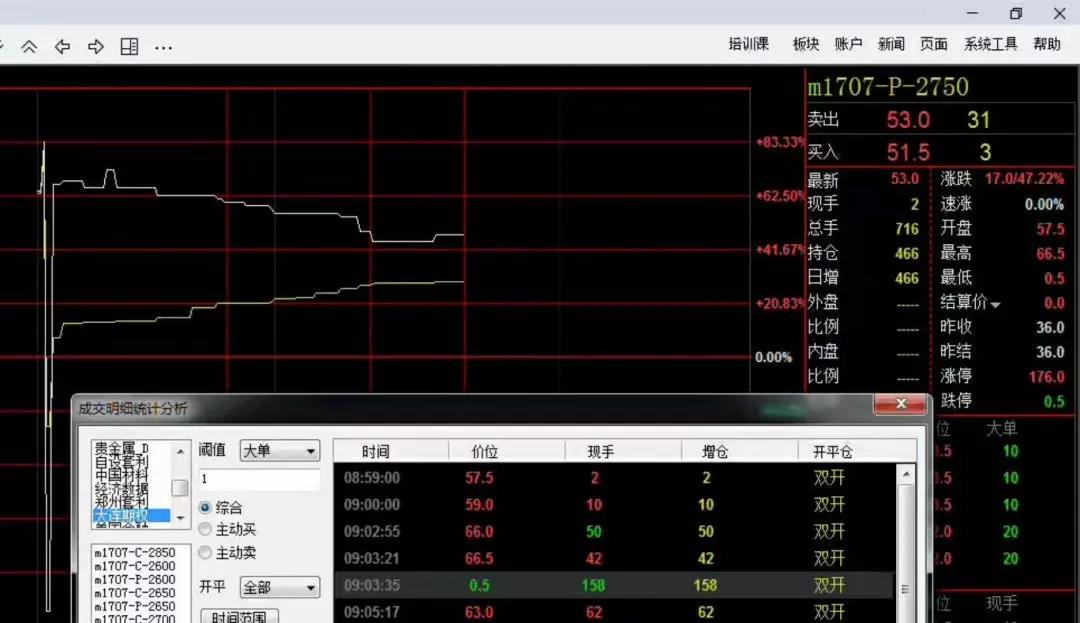Open the 培训课 menu
Image resolution: width=1080 pixels, height=623 pixels.
pyautogui.click(x=748, y=44)
